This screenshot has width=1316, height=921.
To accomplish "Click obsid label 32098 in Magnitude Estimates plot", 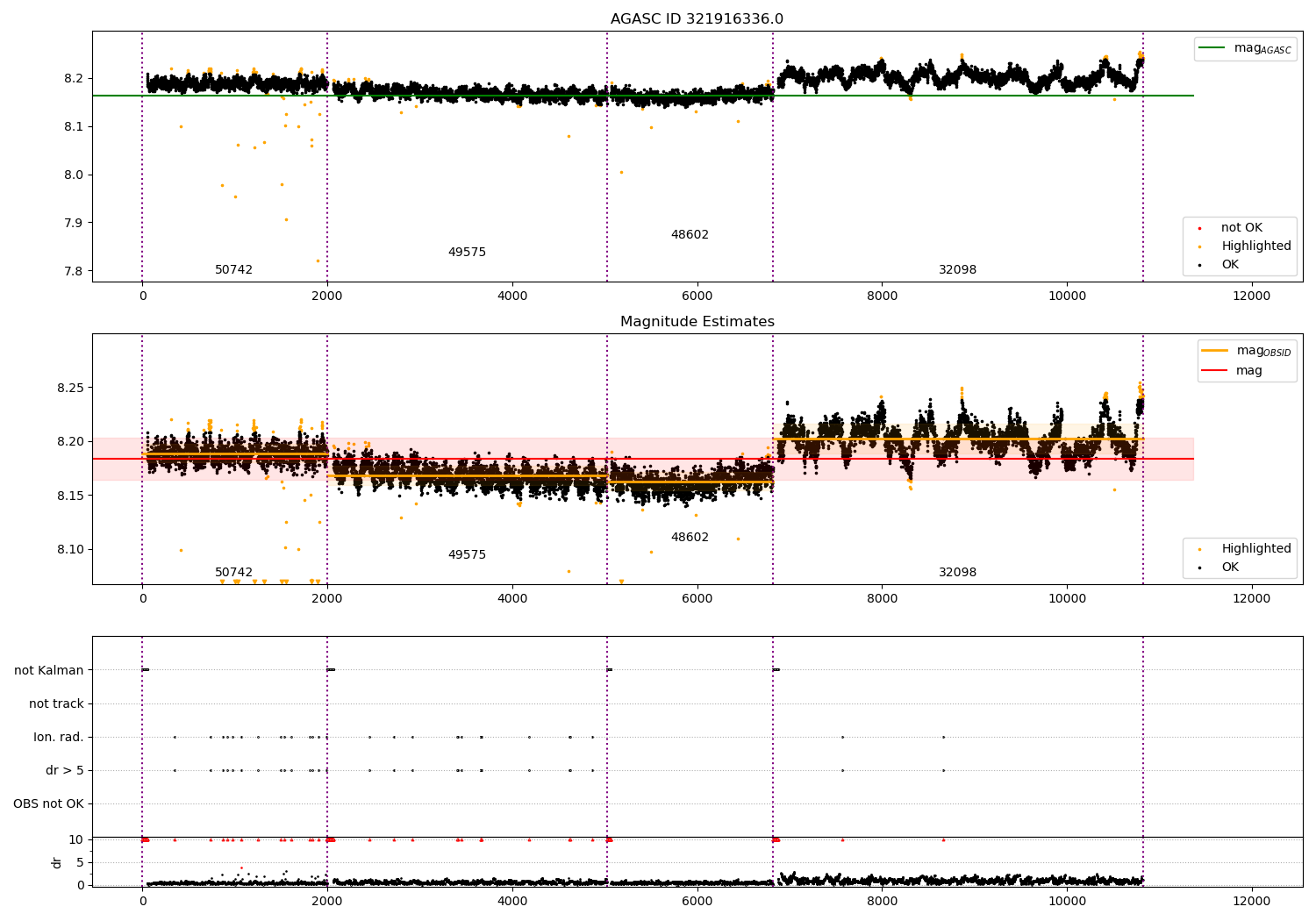I will point(957,573).
